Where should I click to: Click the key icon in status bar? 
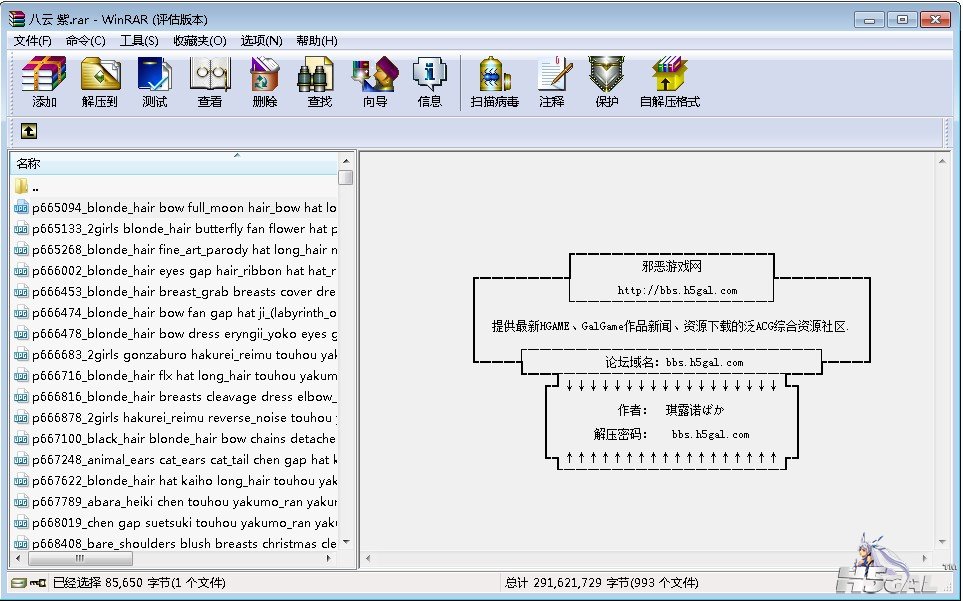pos(38,583)
